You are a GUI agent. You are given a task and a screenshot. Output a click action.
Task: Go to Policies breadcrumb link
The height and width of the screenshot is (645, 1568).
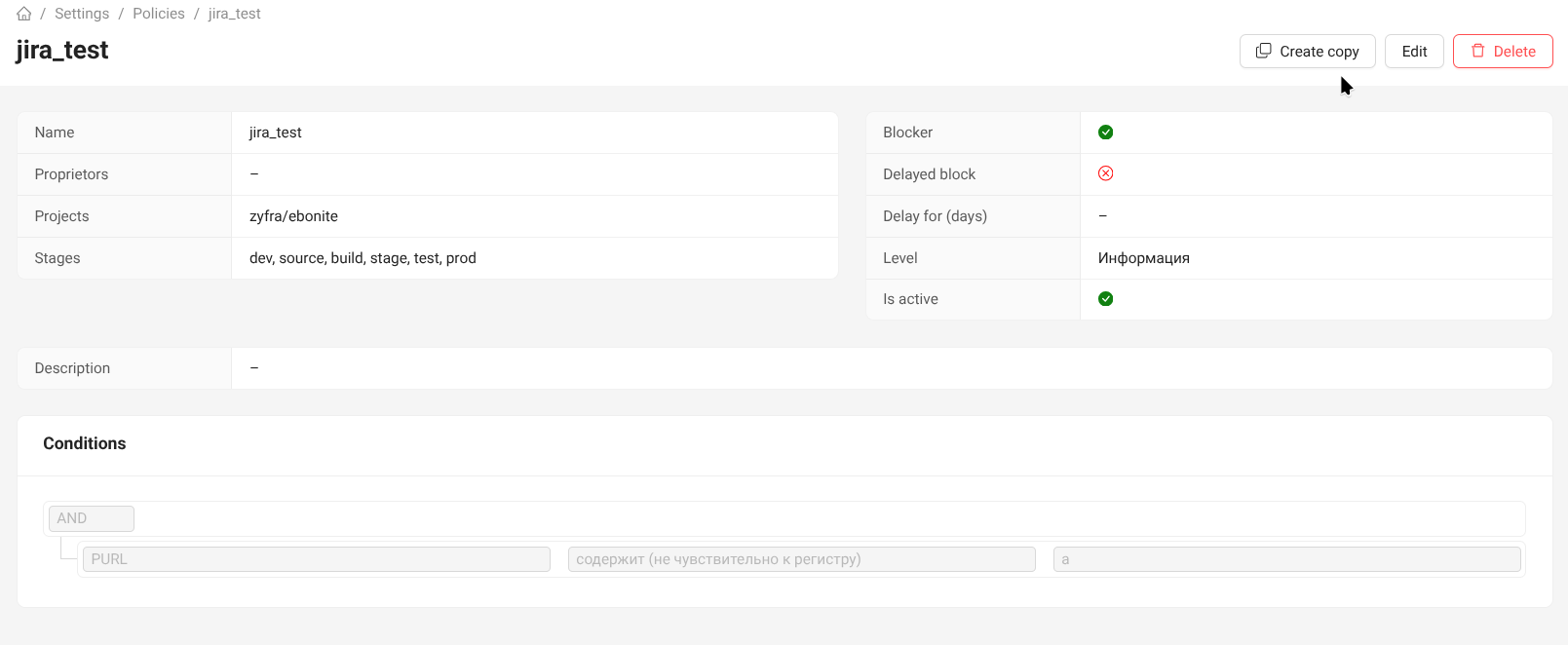tap(159, 14)
